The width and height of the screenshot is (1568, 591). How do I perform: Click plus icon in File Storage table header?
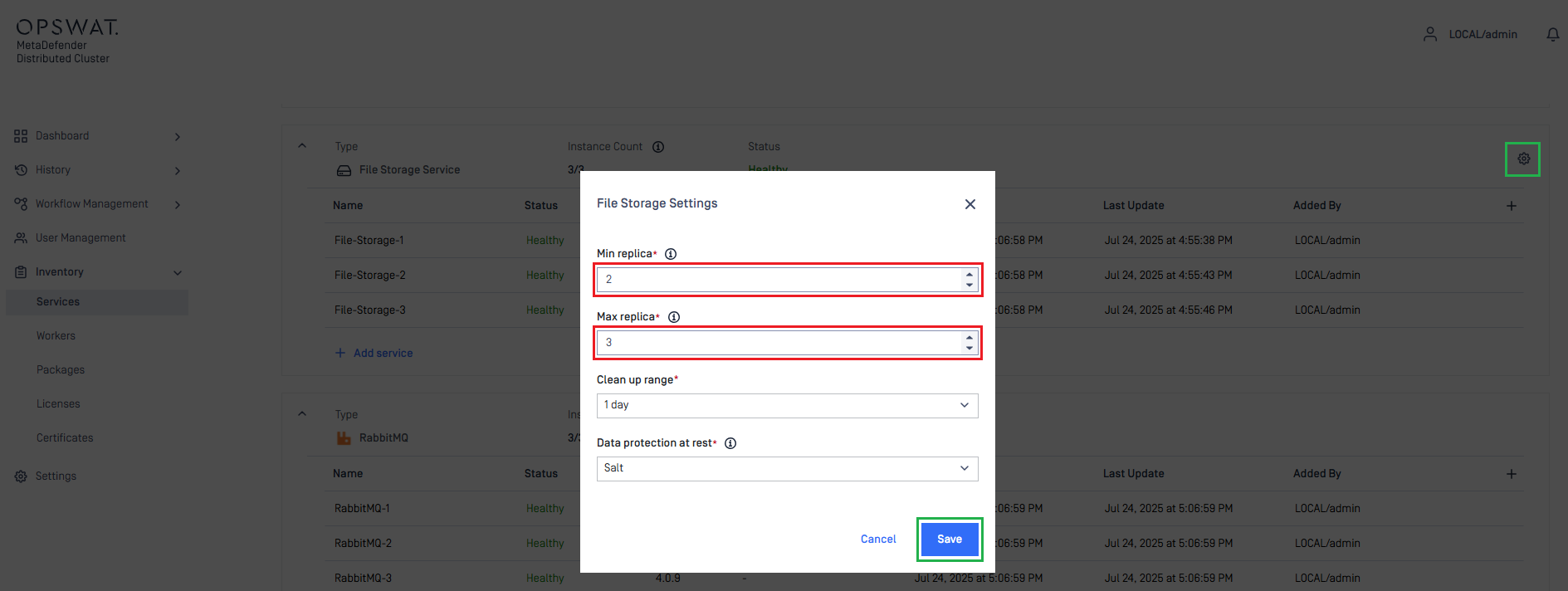click(x=1512, y=206)
